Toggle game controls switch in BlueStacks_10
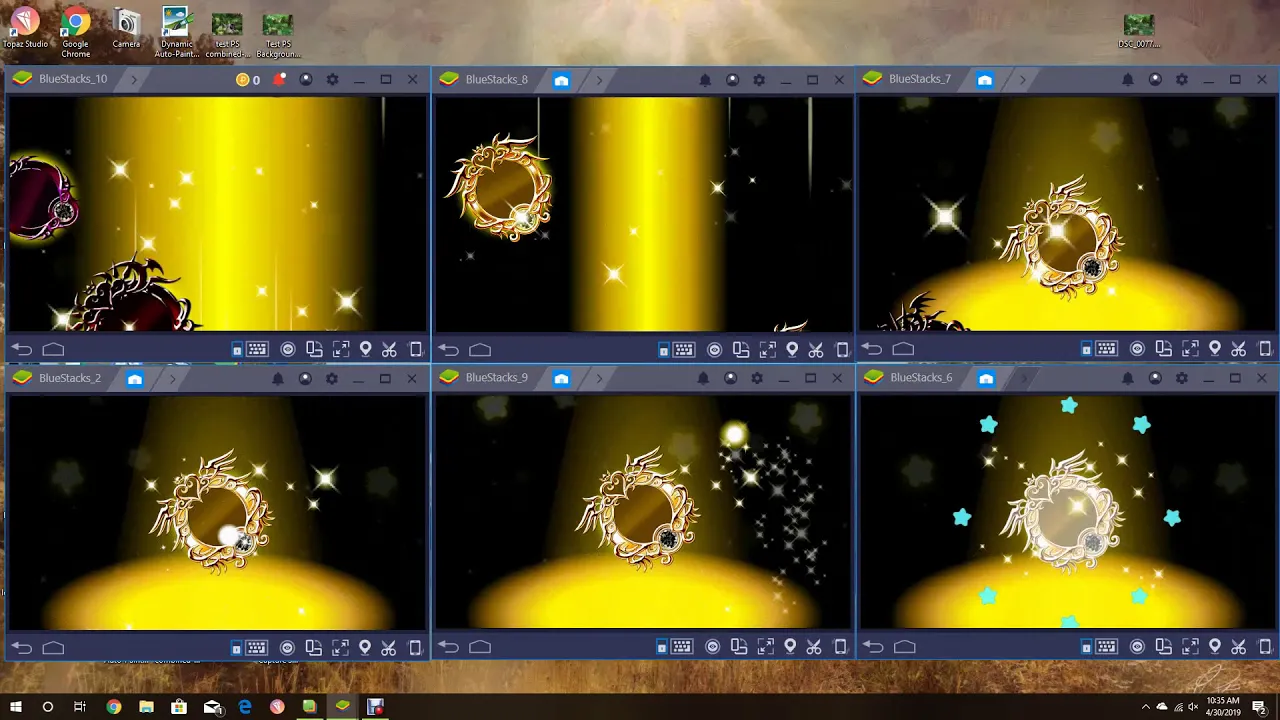Viewport: 1280px width, 720px height. [237, 349]
